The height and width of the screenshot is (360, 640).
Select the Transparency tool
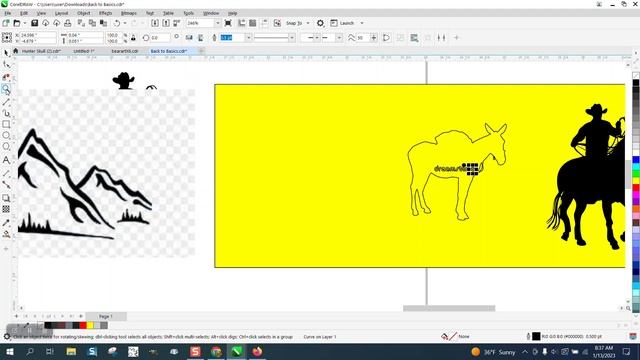(6, 209)
